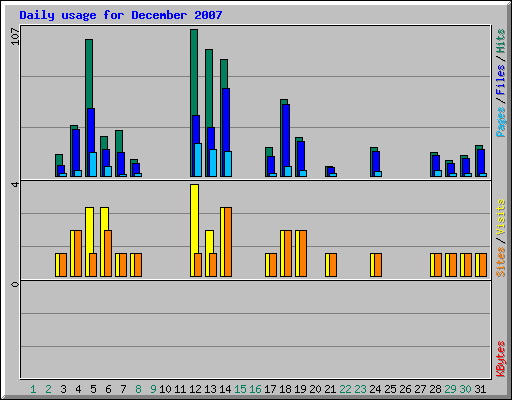Select day label "23" on the x-axis

(360, 389)
